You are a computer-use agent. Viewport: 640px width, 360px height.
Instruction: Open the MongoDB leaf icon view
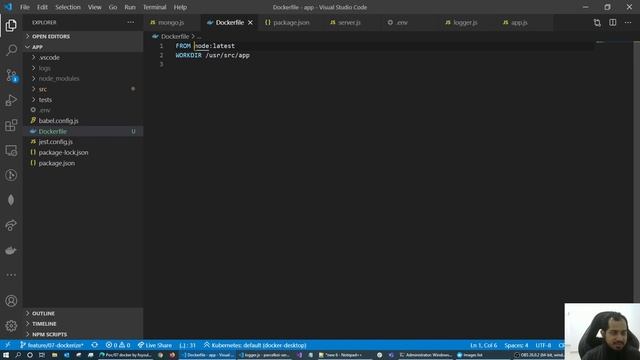(x=11, y=200)
